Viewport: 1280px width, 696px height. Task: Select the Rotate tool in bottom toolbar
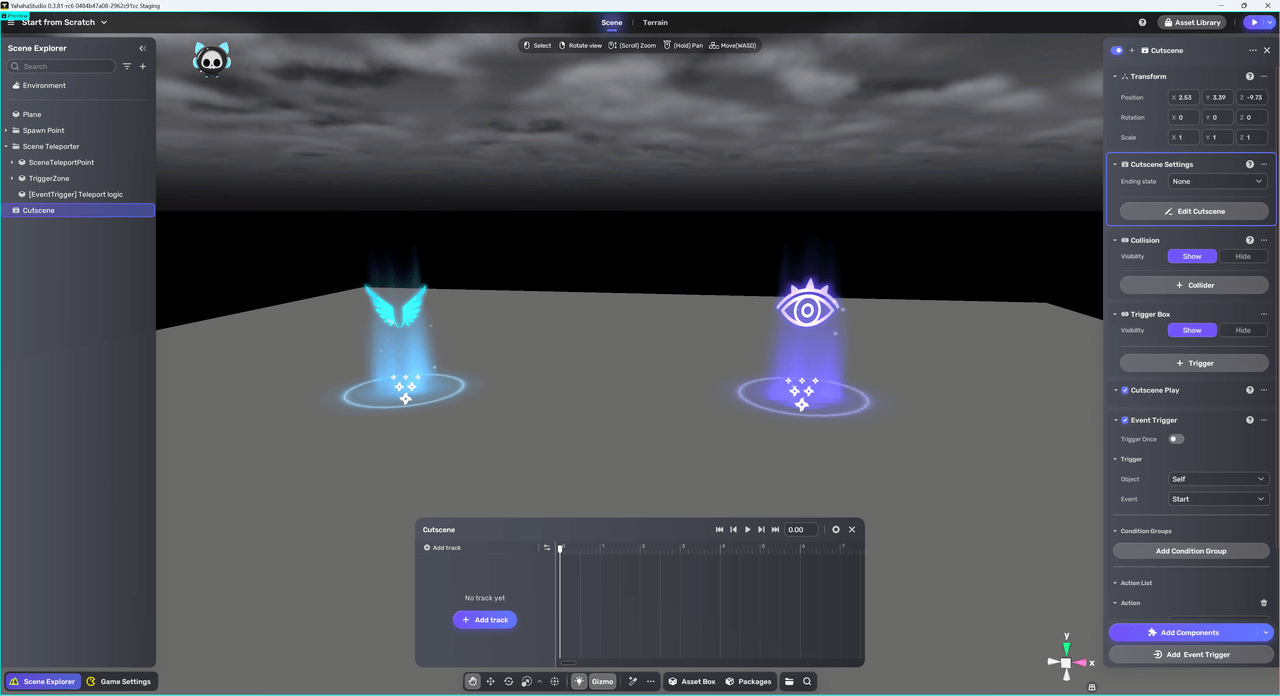tap(507, 681)
